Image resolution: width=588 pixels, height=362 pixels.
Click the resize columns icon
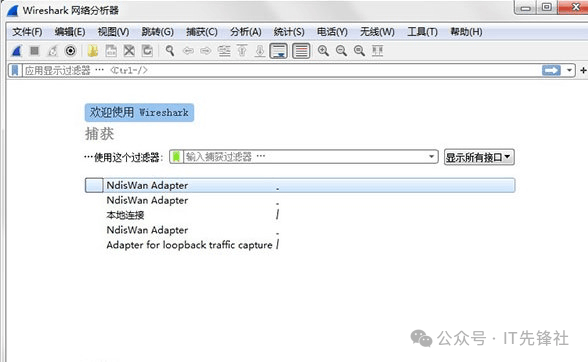click(377, 51)
